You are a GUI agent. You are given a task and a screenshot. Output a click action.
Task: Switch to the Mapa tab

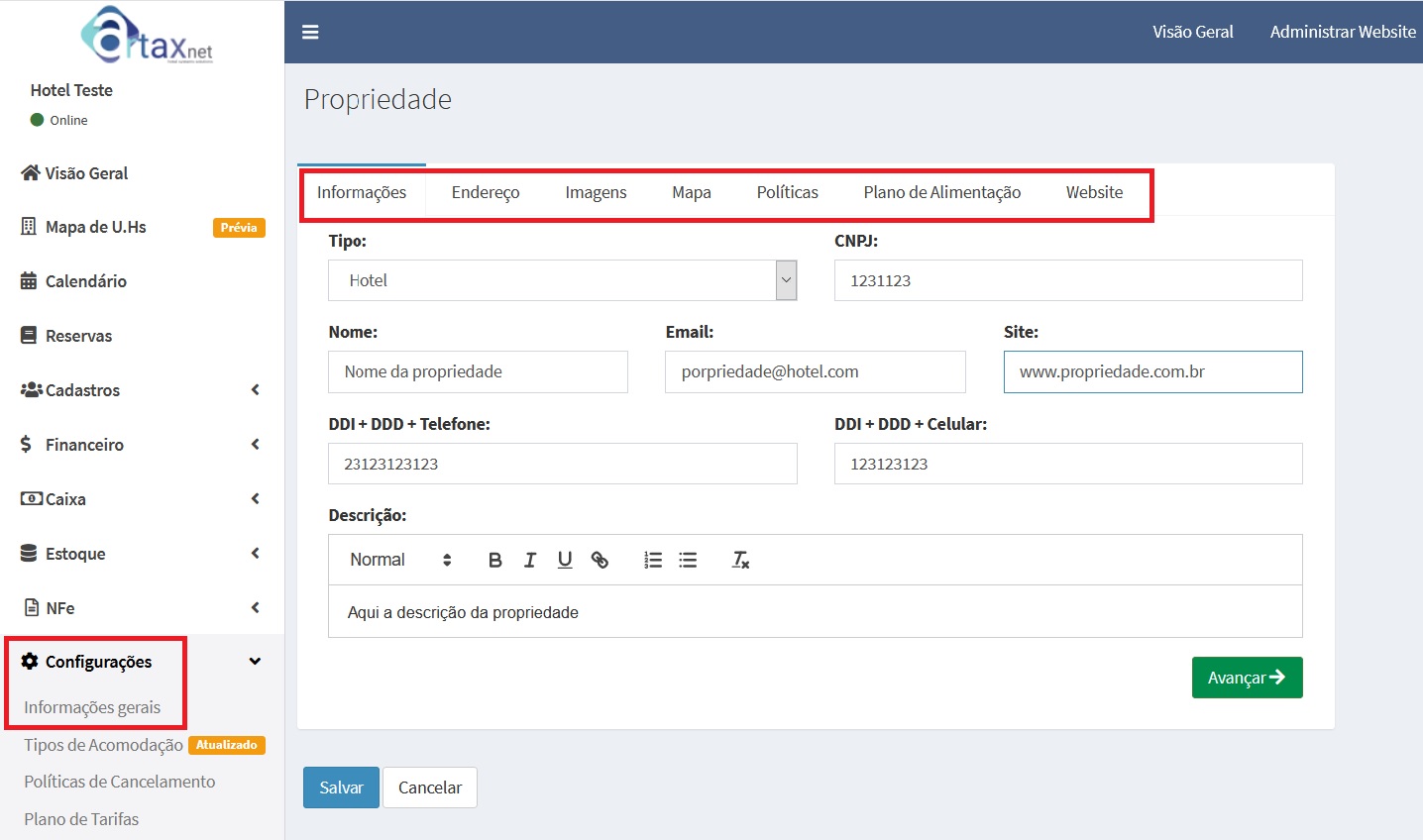pos(692,192)
